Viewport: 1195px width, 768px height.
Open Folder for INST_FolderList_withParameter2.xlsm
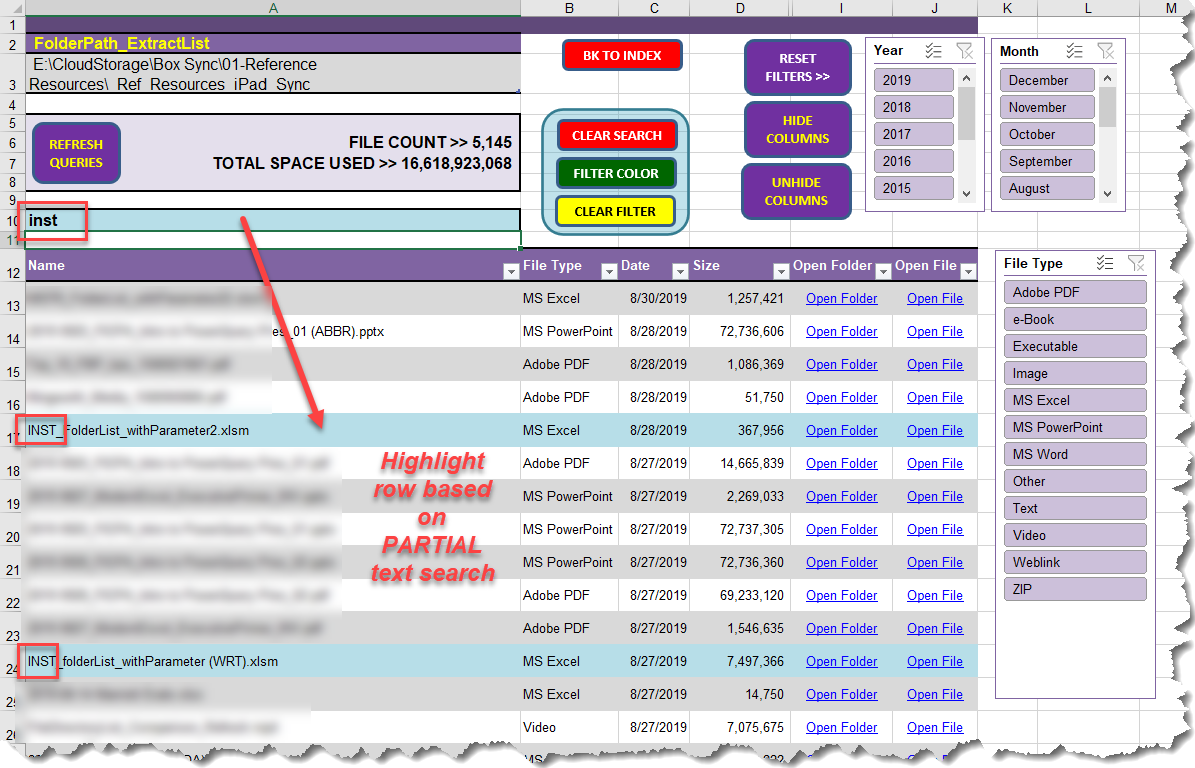[841, 430]
